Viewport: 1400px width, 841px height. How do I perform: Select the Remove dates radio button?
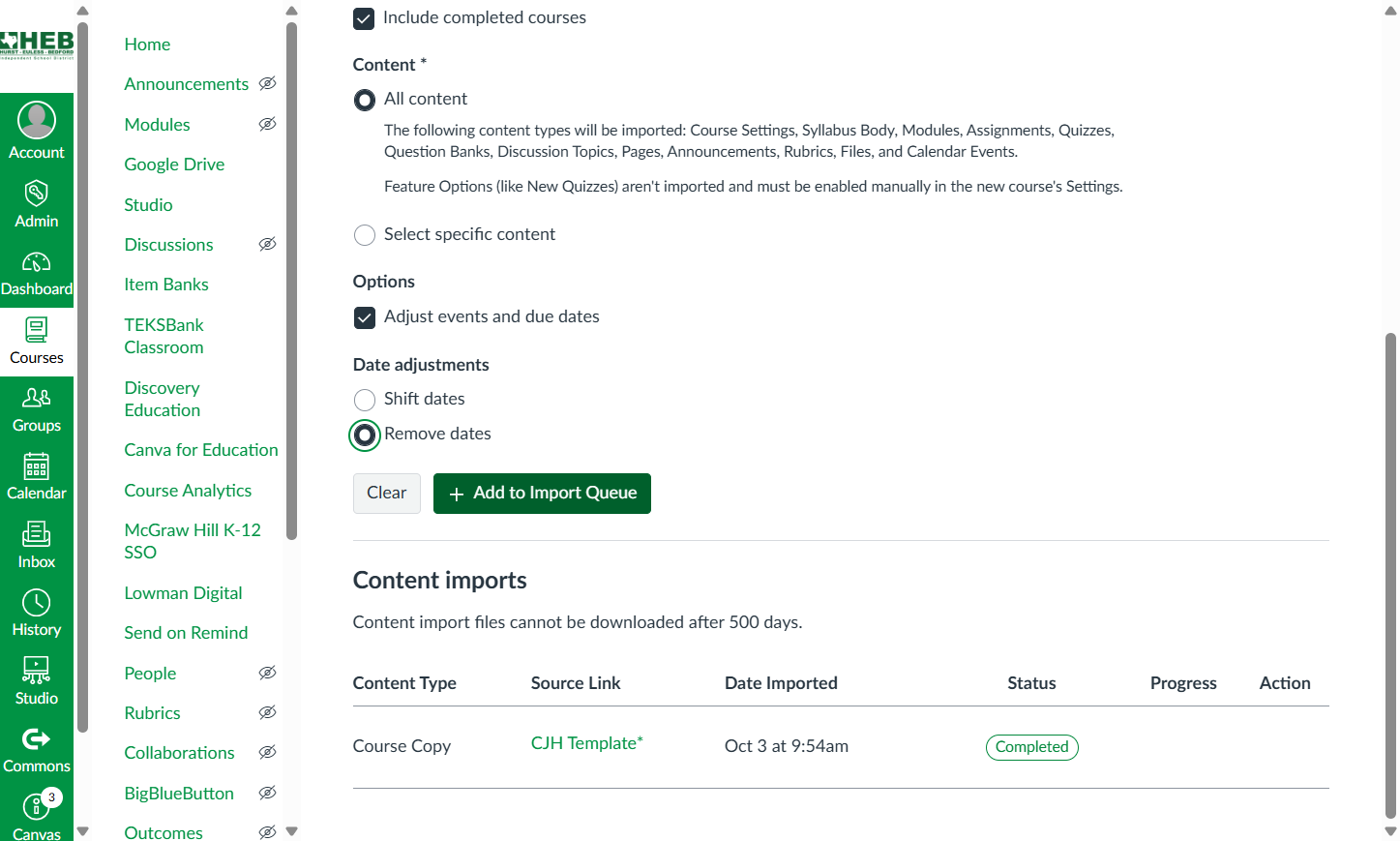pos(365,436)
